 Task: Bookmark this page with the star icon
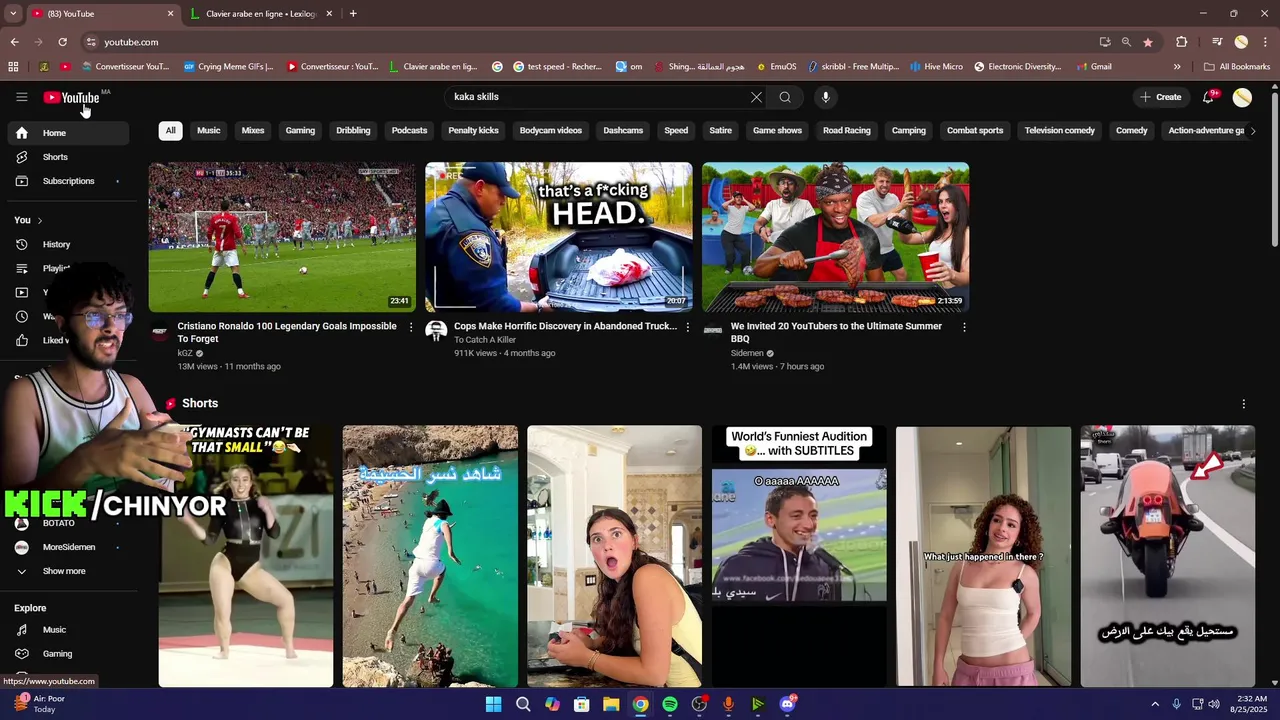point(1148,42)
